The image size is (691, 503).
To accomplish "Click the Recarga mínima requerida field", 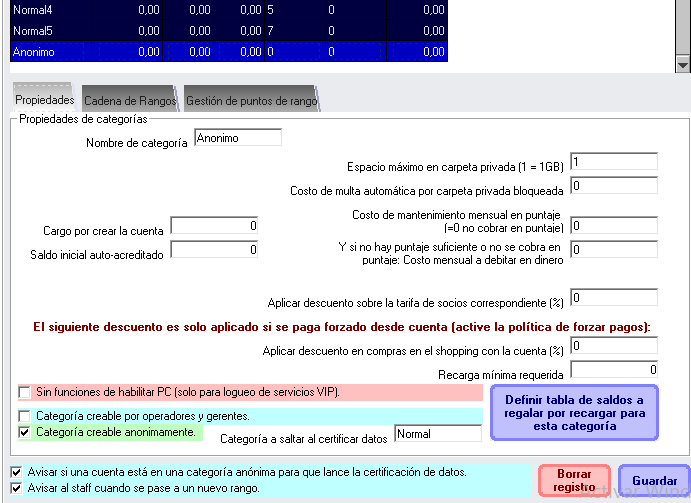I will tap(614, 369).
